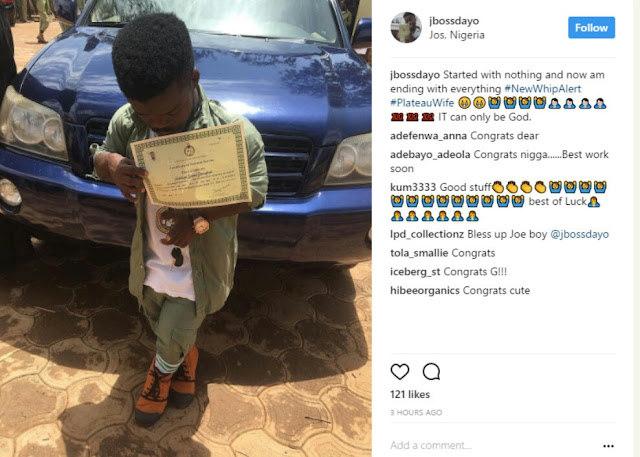This screenshot has height=457, width=640.
Task: Click the comment speech bubble icon
Action: [x=431, y=372]
